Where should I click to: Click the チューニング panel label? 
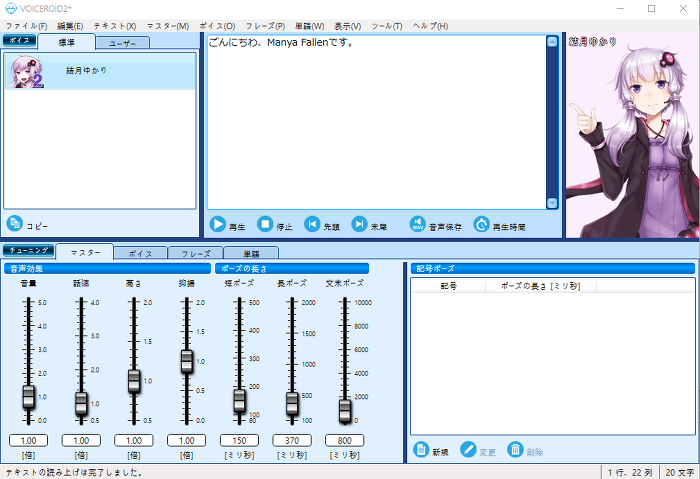(x=29, y=250)
